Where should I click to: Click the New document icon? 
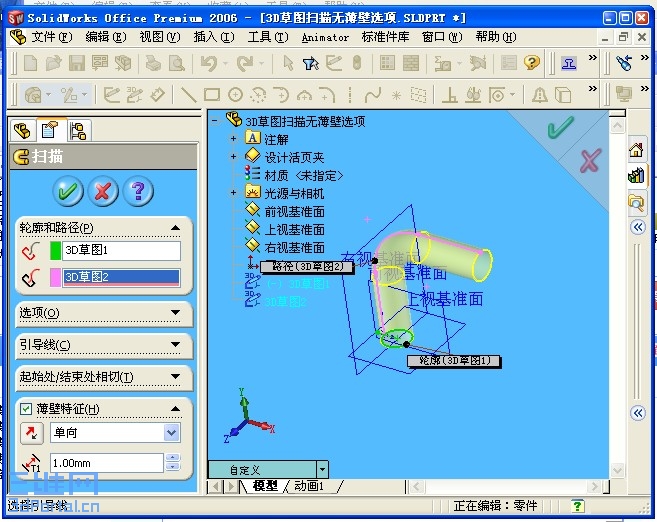[31, 63]
